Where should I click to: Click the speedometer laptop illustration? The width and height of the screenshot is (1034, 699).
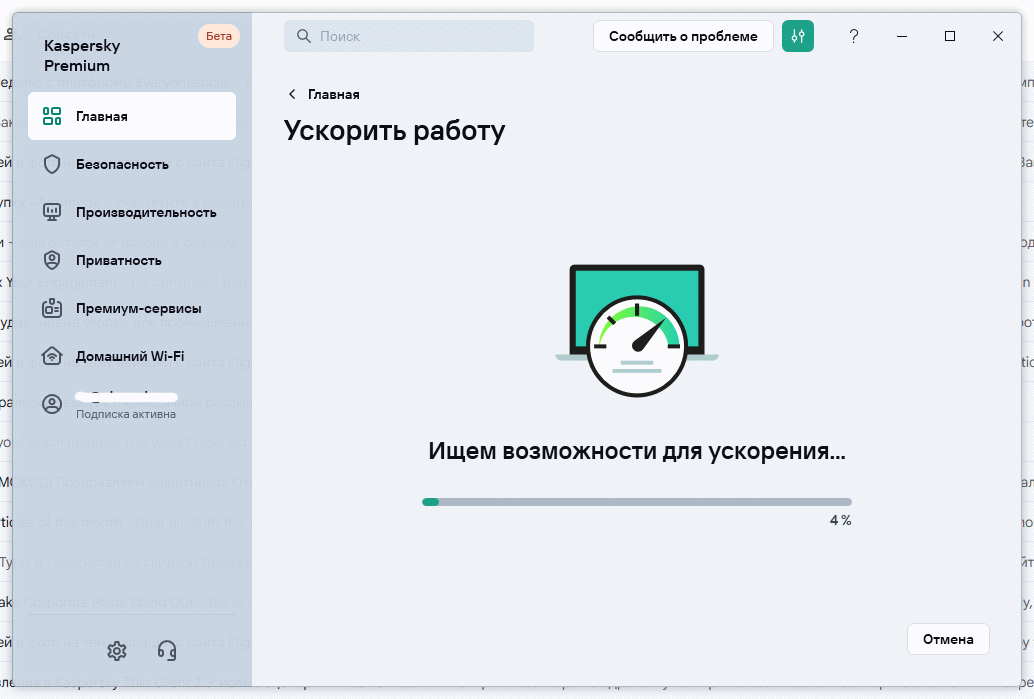pyautogui.click(x=637, y=330)
